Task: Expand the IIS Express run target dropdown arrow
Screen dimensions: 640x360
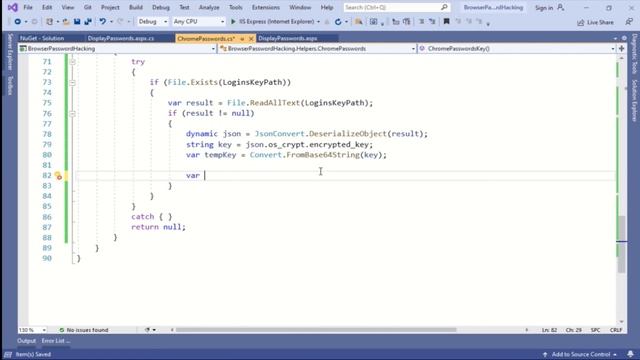Action: tap(318, 22)
